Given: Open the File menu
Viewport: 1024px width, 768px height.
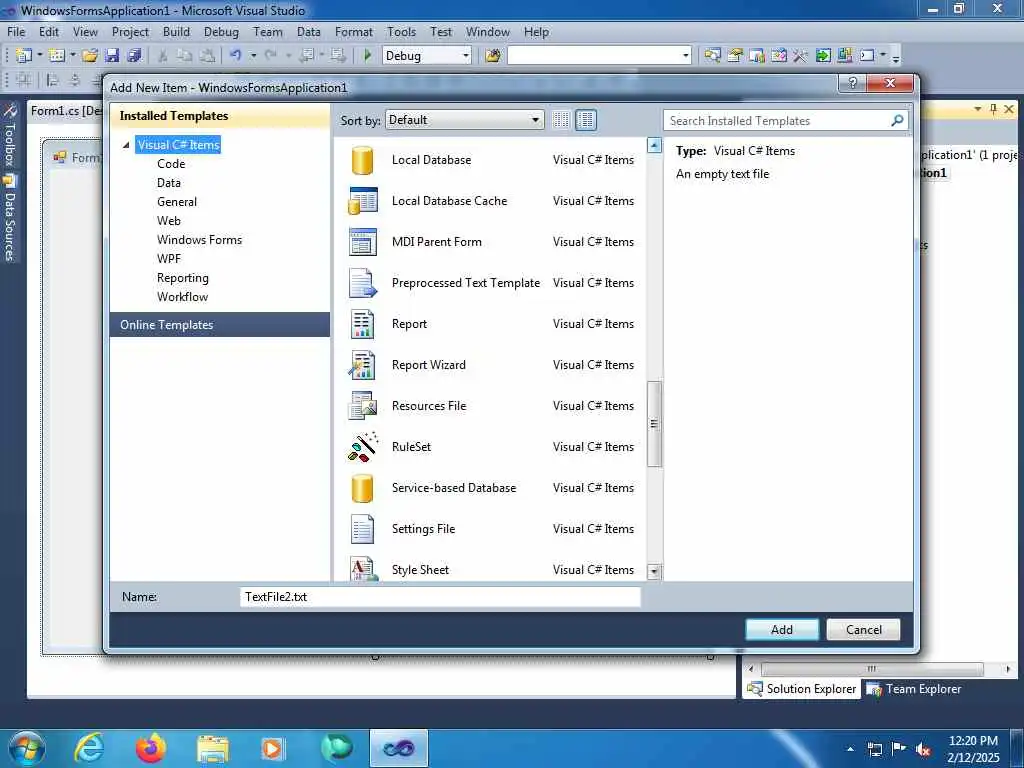Looking at the screenshot, I should pyautogui.click(x=16, y=32).
